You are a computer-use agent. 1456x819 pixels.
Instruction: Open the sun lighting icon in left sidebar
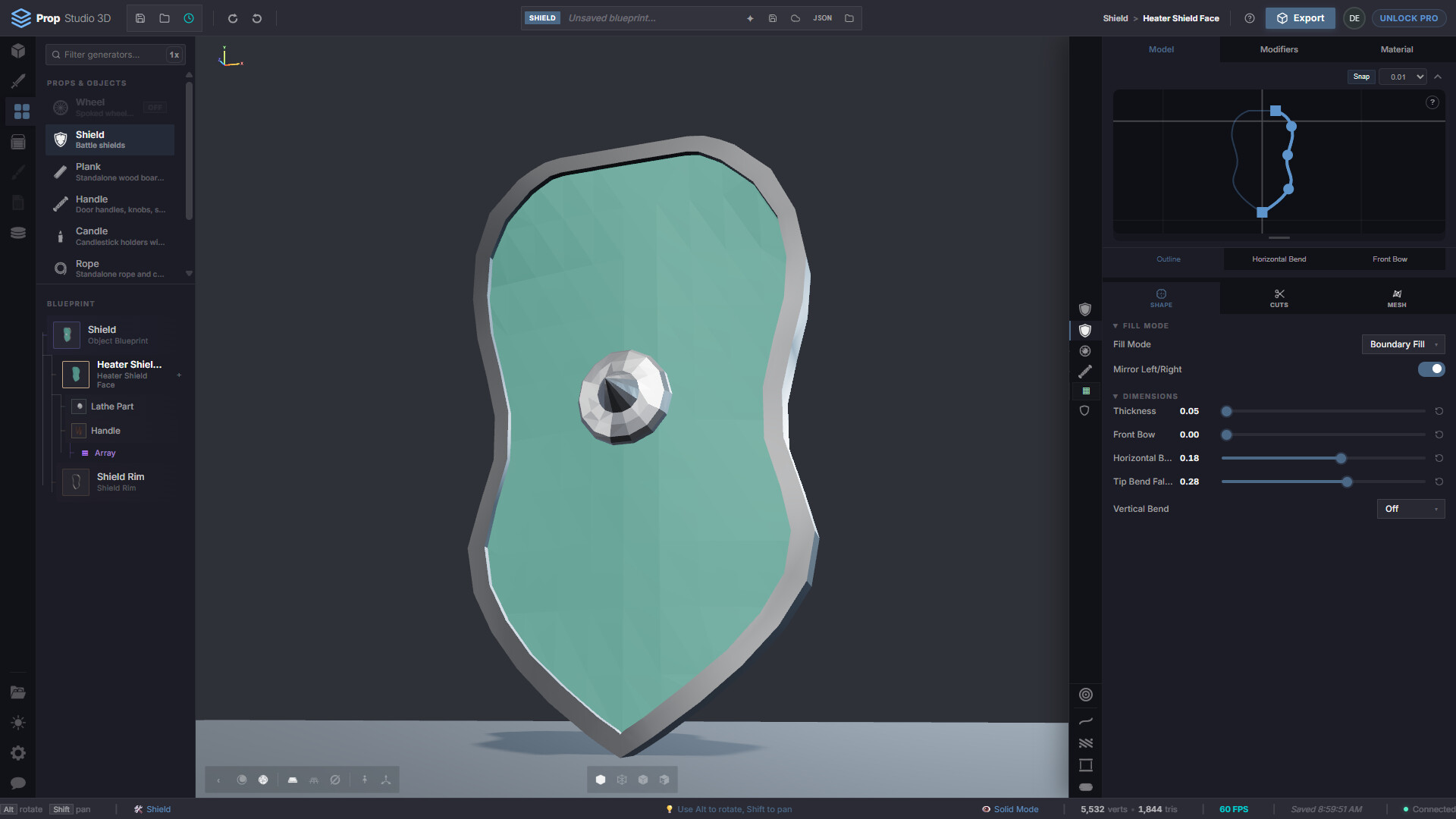(18, 723)
